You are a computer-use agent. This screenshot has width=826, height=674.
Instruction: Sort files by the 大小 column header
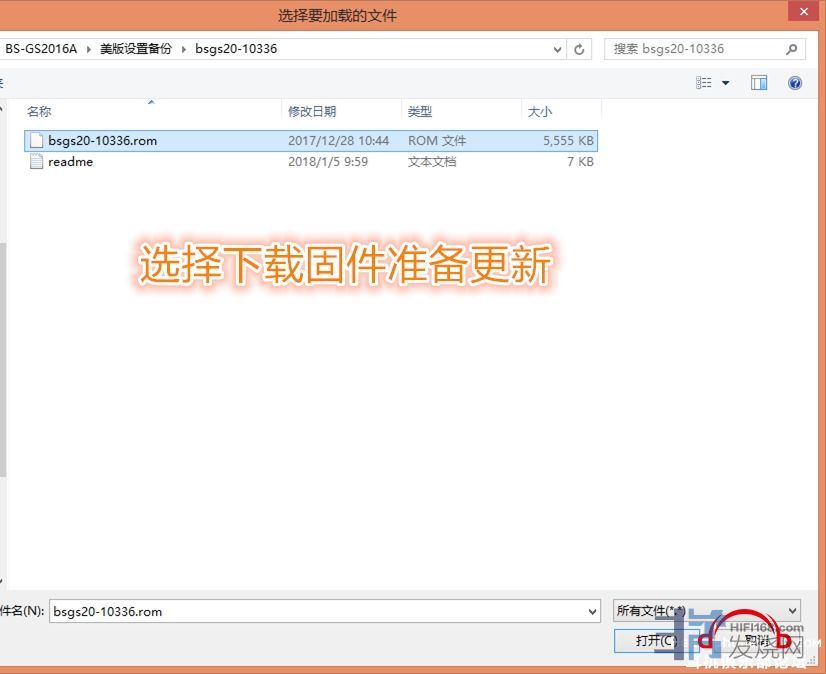coord(540,112)
